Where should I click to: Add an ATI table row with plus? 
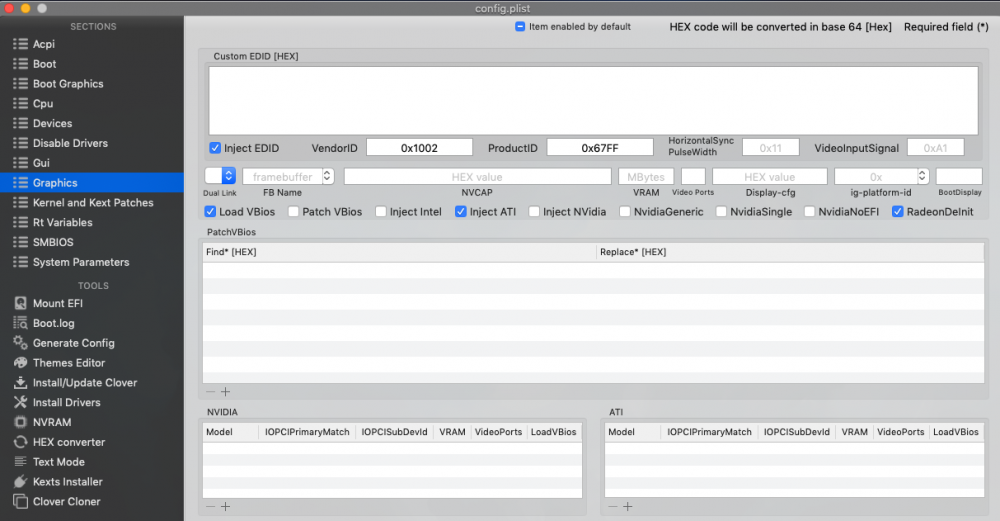(628, 506)
